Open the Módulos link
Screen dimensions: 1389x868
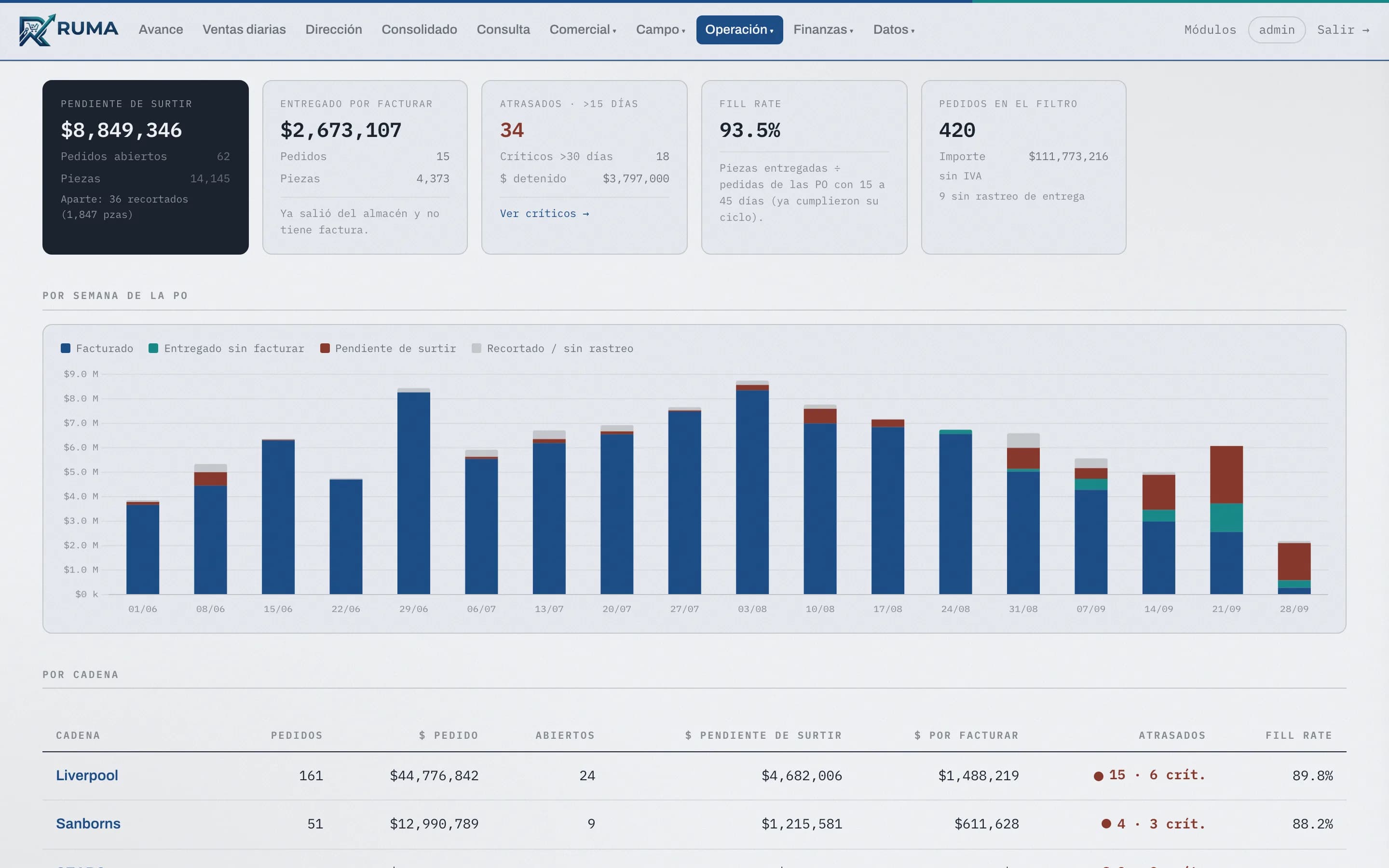point(1210,30)
